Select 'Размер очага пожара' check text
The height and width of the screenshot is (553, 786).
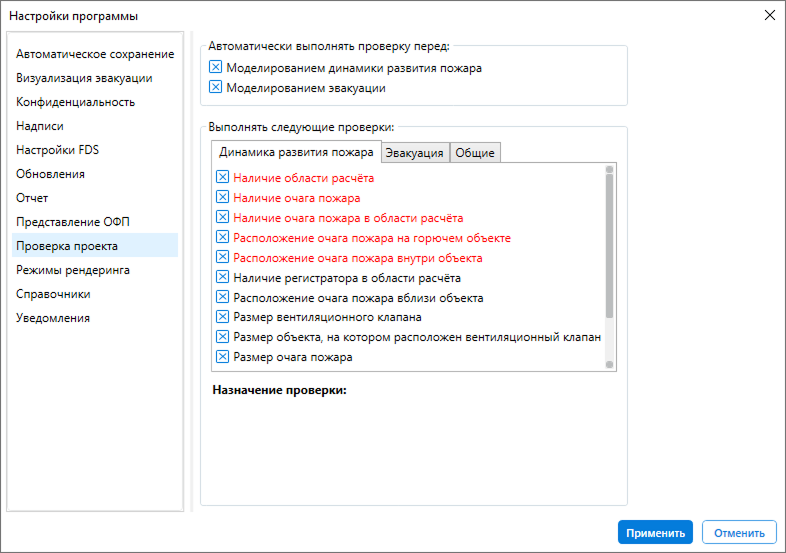293,357
